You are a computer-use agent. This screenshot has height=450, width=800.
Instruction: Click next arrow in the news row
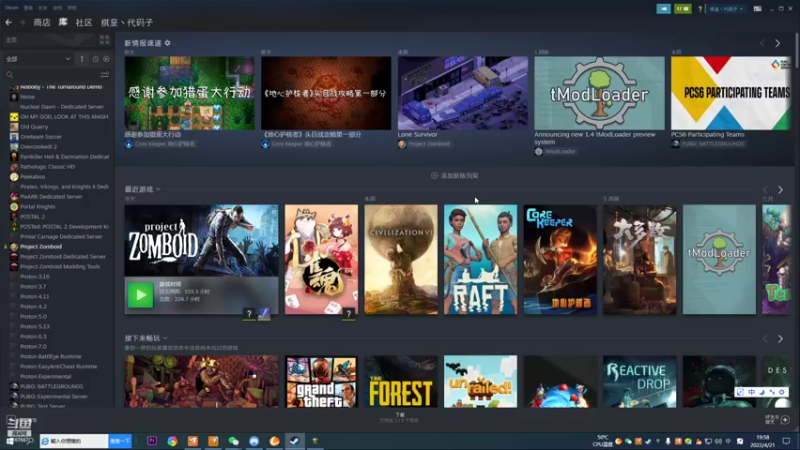[778, 44]
